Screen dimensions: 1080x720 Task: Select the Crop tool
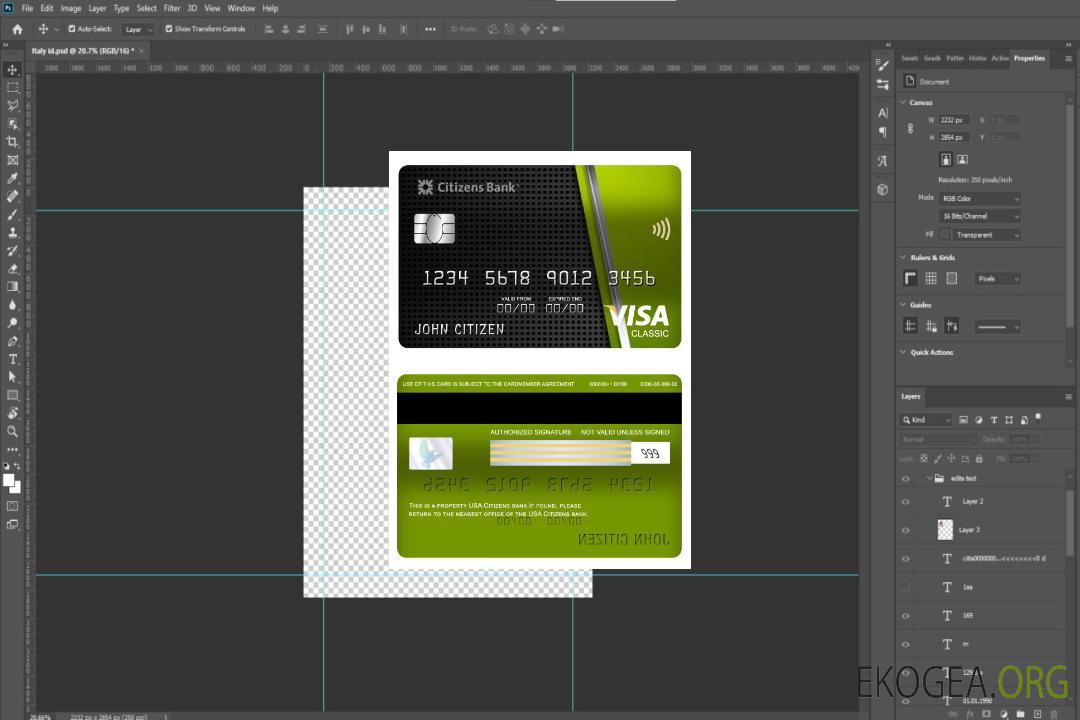point(12,142)
